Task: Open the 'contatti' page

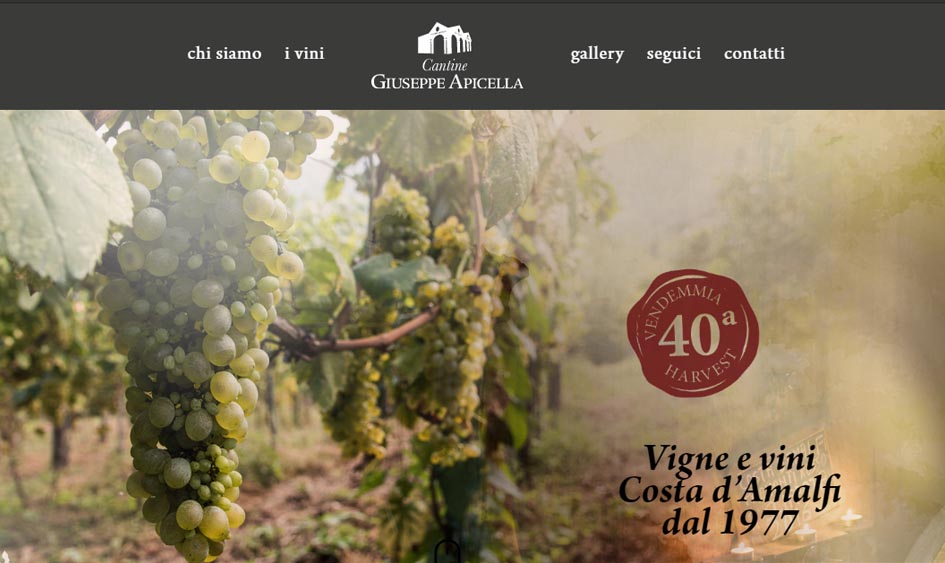Action: (754, 54)
